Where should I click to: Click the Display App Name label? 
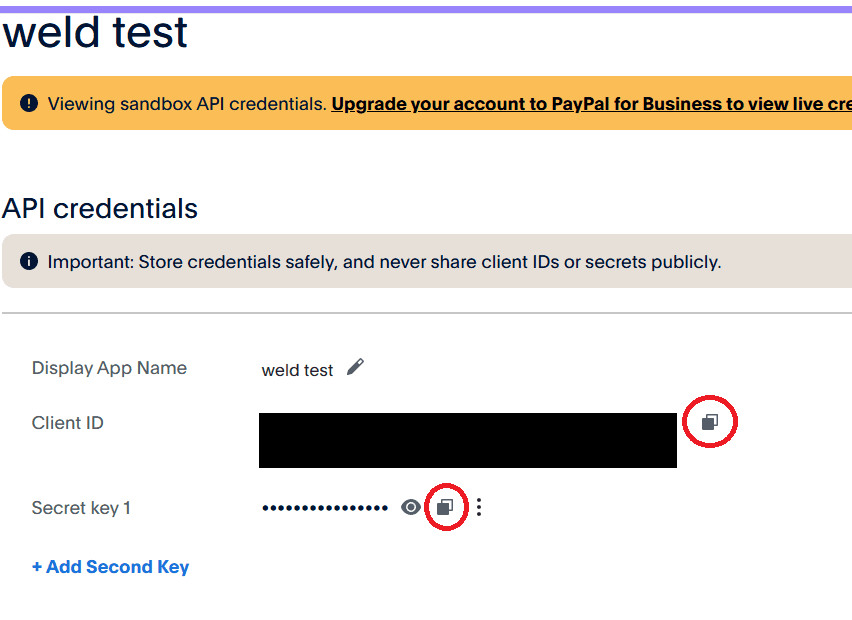(x=109, y=368)
